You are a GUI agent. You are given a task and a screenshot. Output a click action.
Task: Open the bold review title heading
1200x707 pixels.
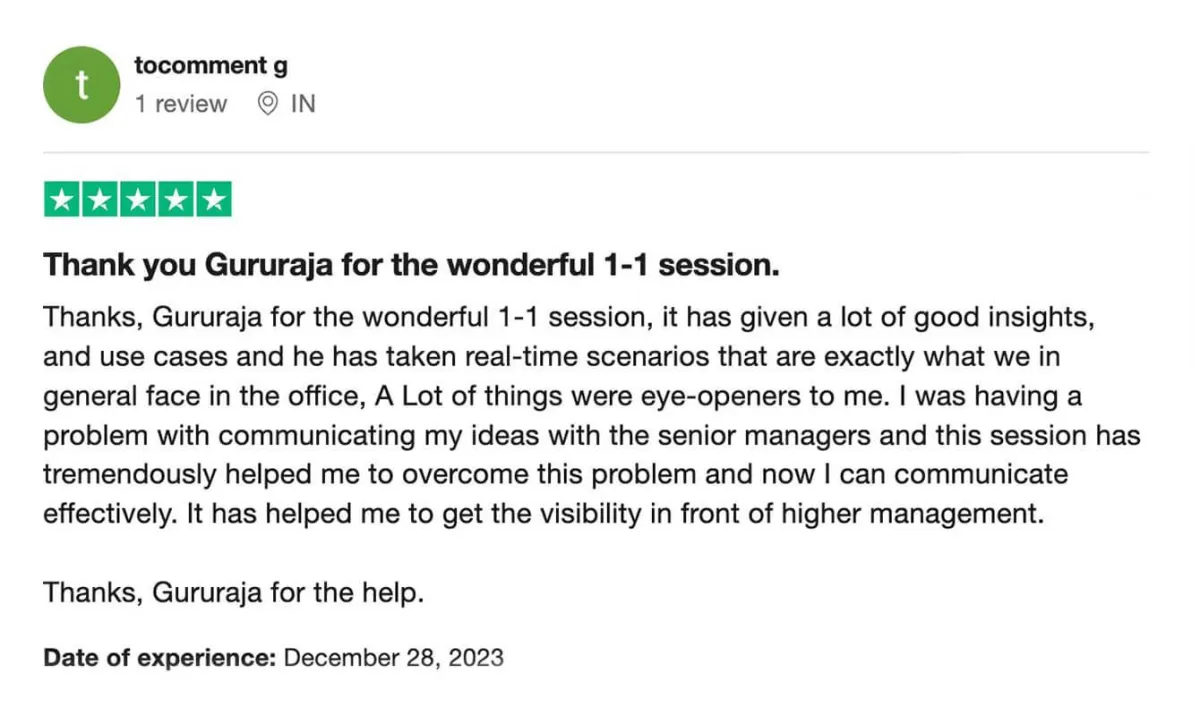411,266
